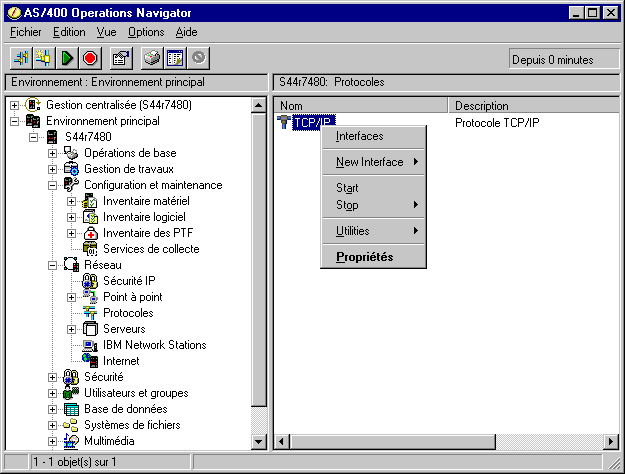This screenshot has width=625, height=474.
Task: Choose Interfaces in context menu
Action: [x=373, y=136]
